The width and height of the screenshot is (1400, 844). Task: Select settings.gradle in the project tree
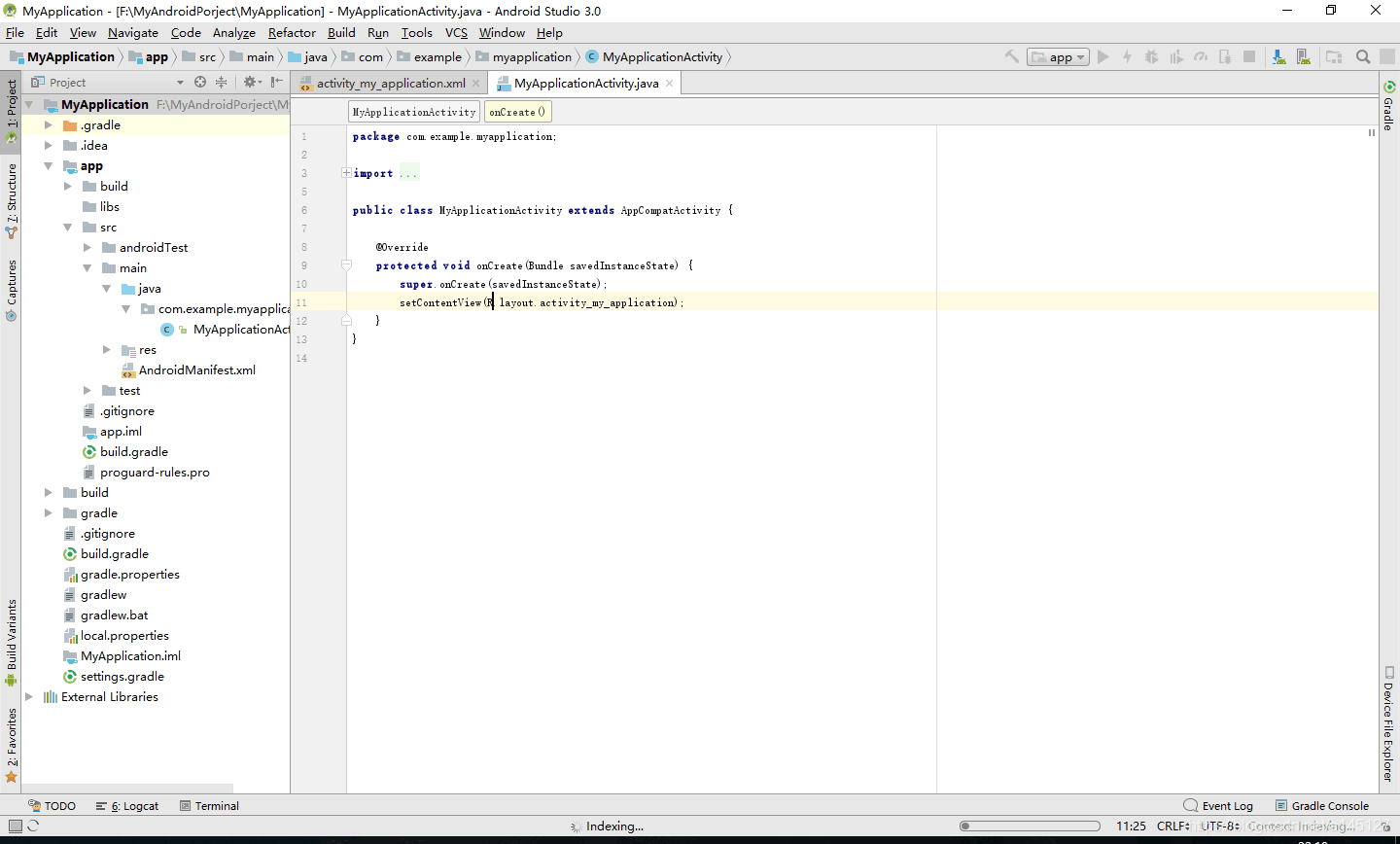114,677
